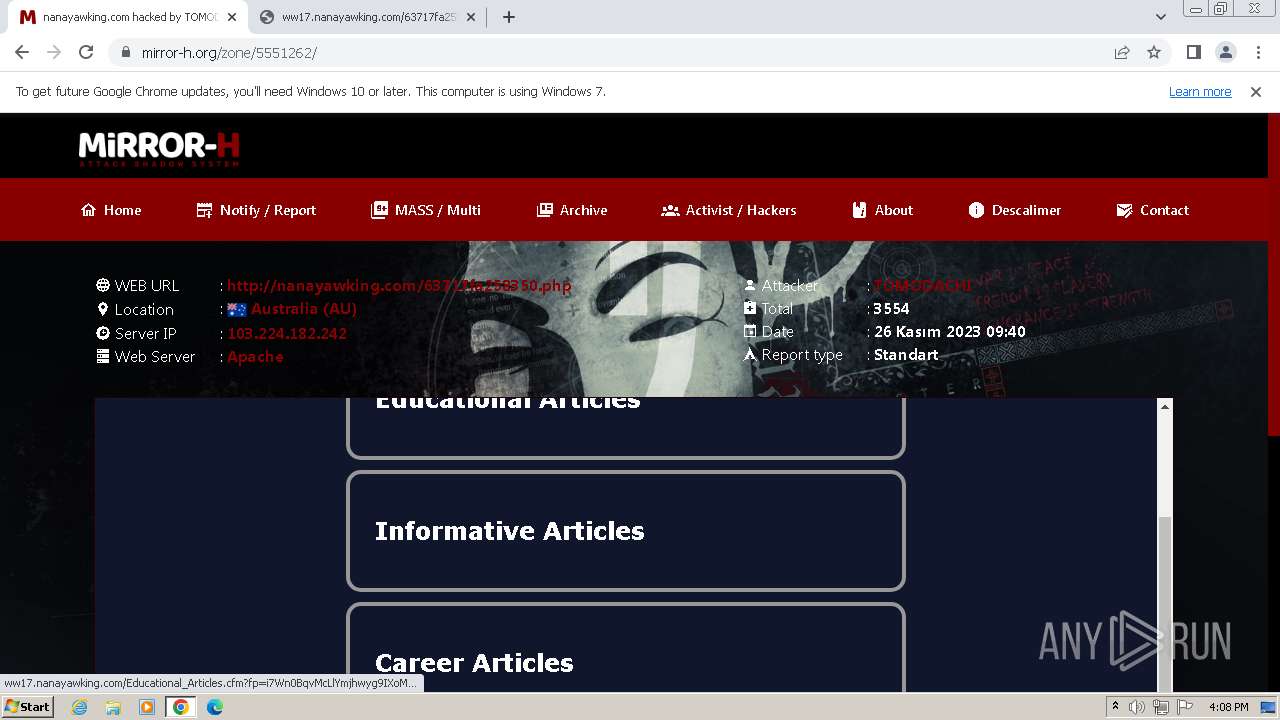Open the MASS / Multi menu
The image size is (1280, 720).
(426, 210)
